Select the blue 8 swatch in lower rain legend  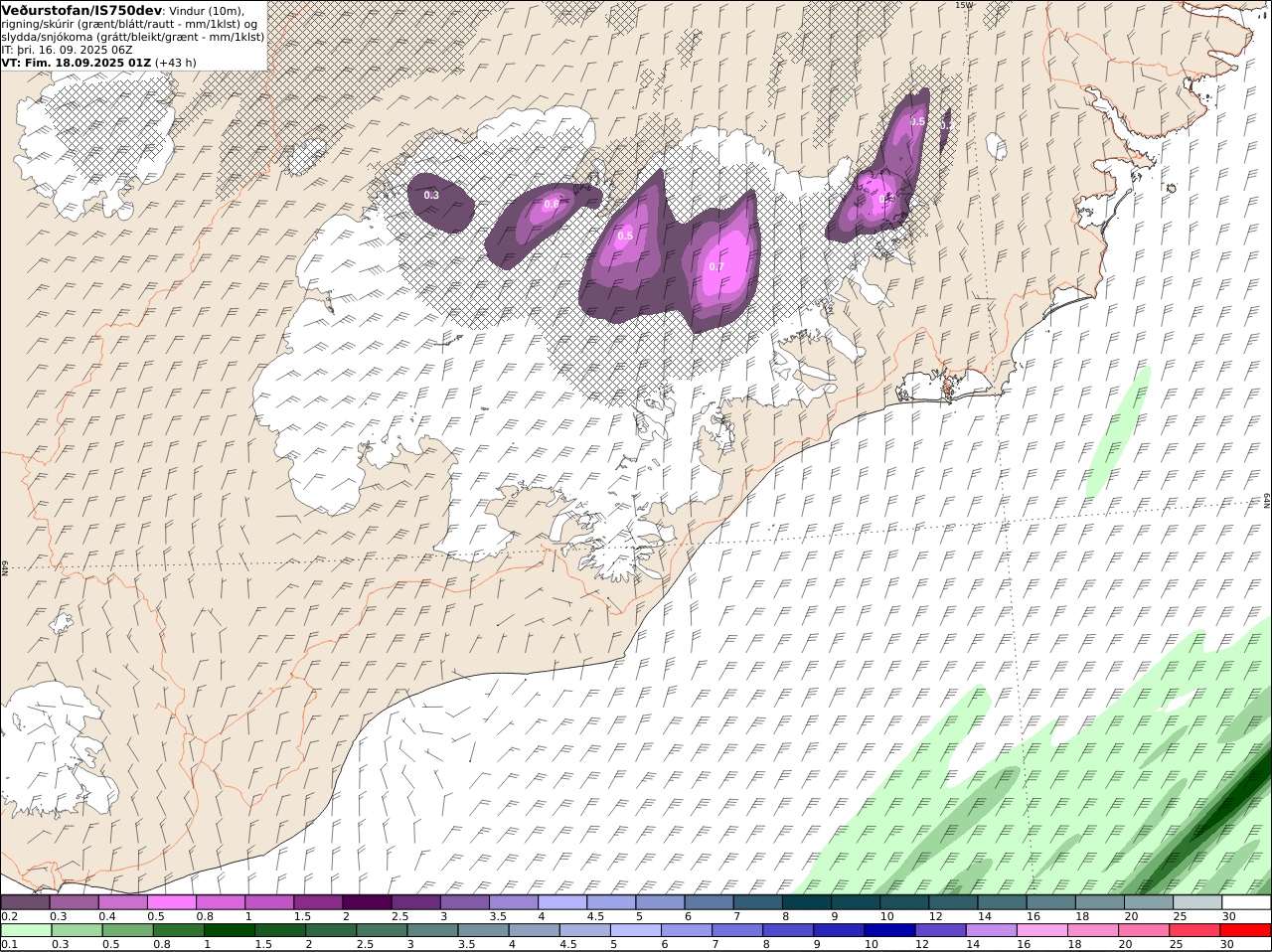coord(788,930)
